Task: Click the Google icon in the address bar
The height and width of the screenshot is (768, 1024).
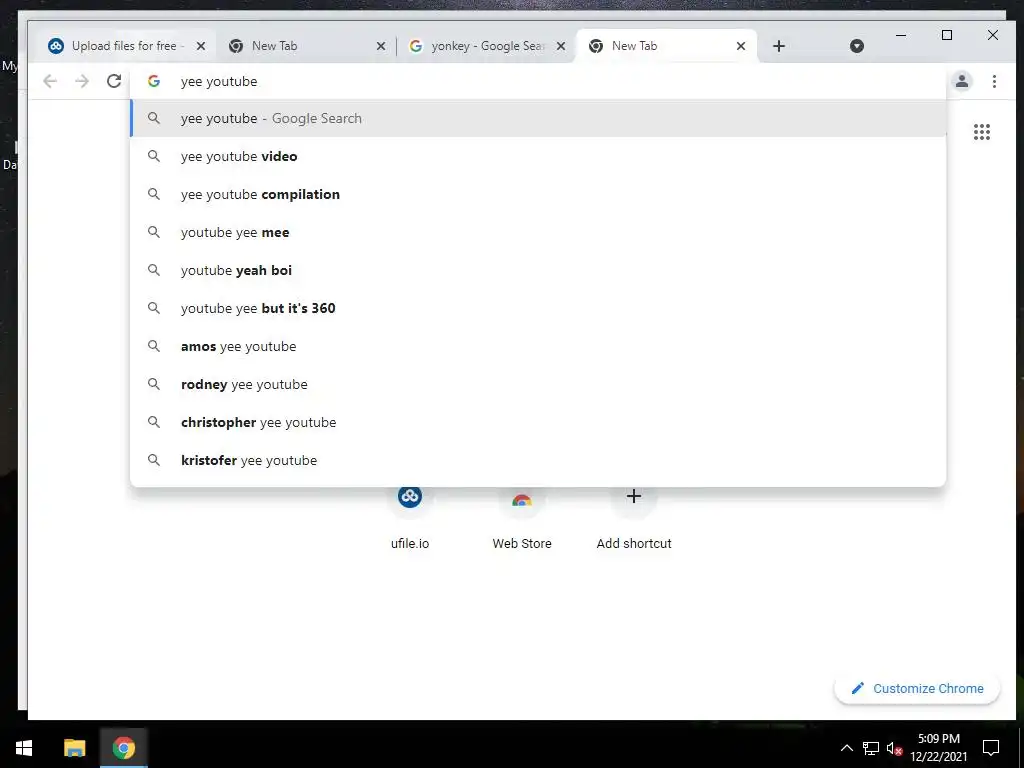Action: tap(153, 81)
